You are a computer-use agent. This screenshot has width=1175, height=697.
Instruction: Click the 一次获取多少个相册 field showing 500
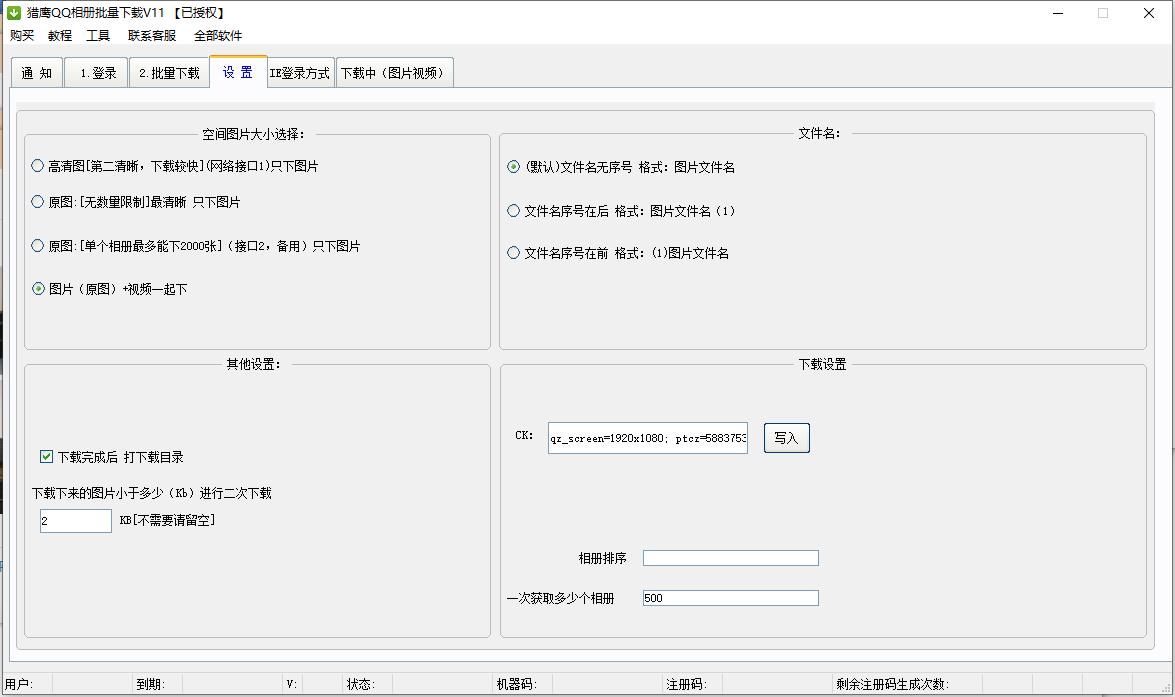click(731, 598)
